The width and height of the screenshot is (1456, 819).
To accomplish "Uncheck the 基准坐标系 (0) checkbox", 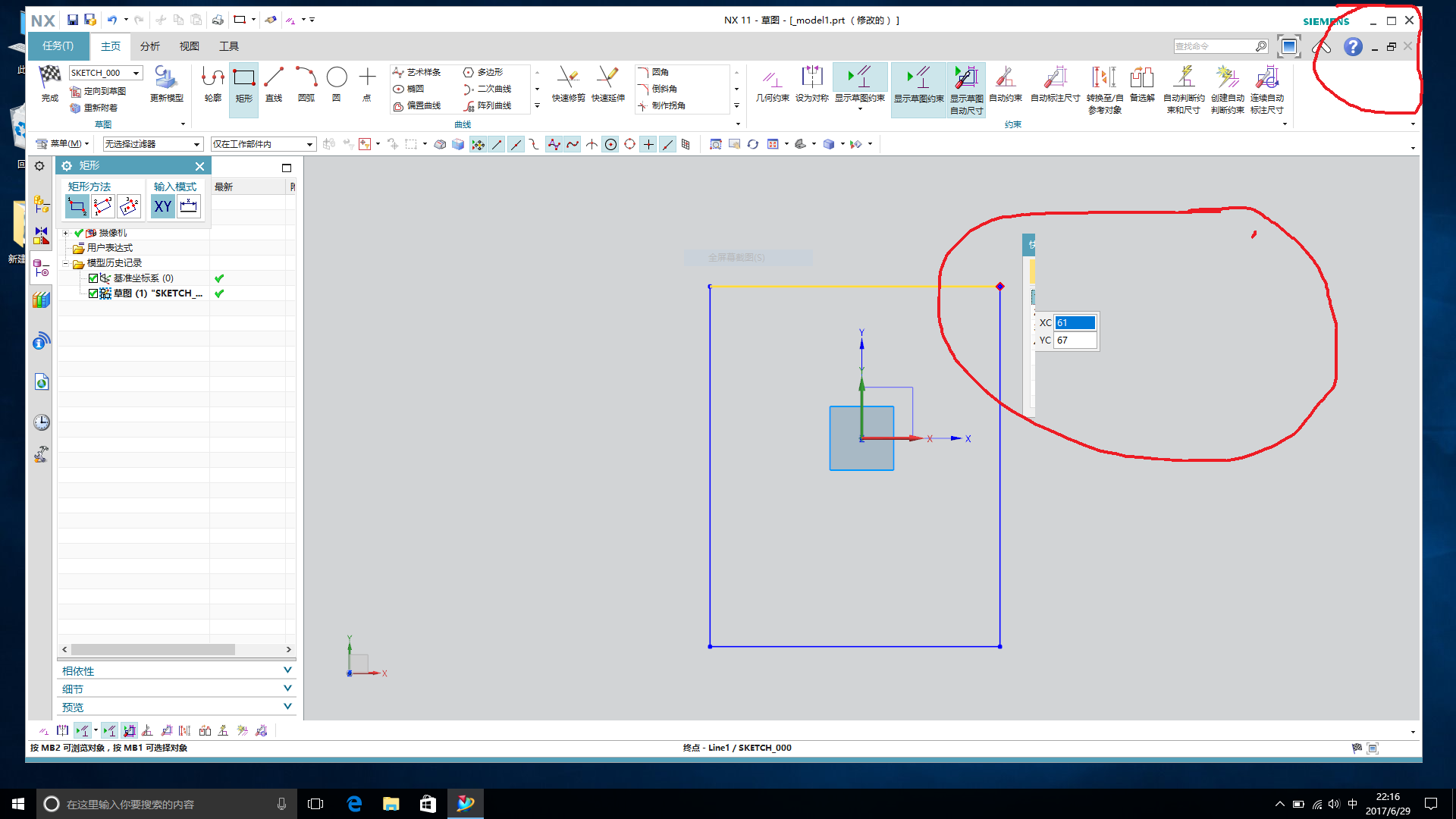I will pyautogui.click(x=93, y=278).
